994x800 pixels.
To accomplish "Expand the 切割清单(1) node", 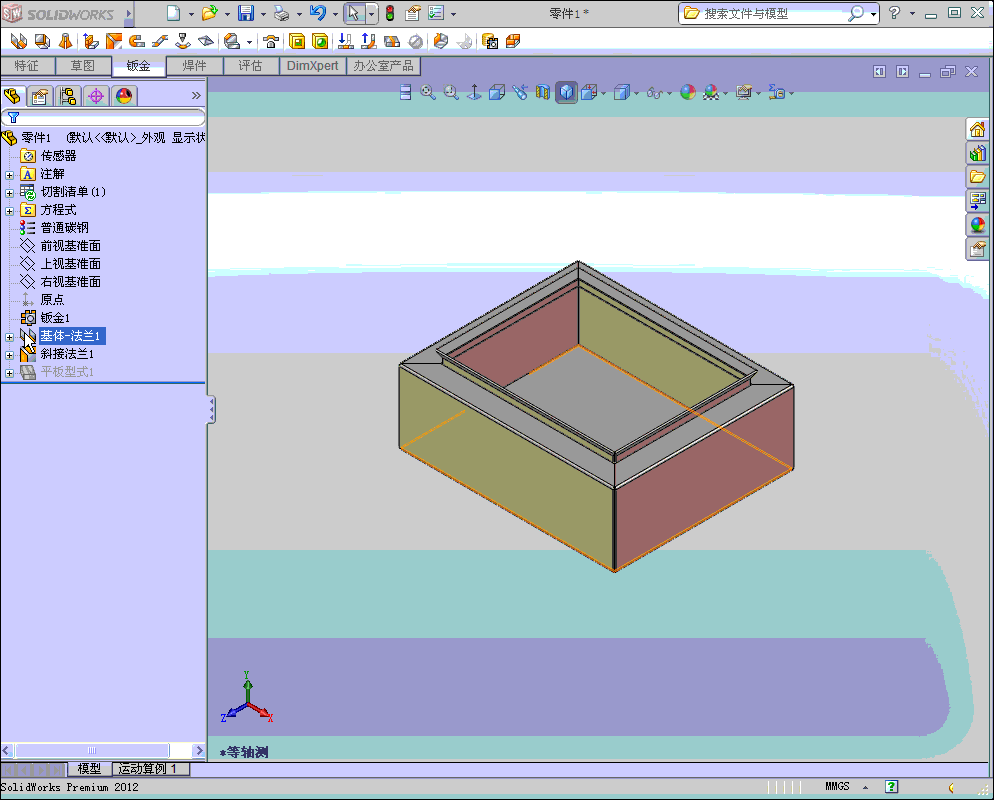I will click(10, 193).
